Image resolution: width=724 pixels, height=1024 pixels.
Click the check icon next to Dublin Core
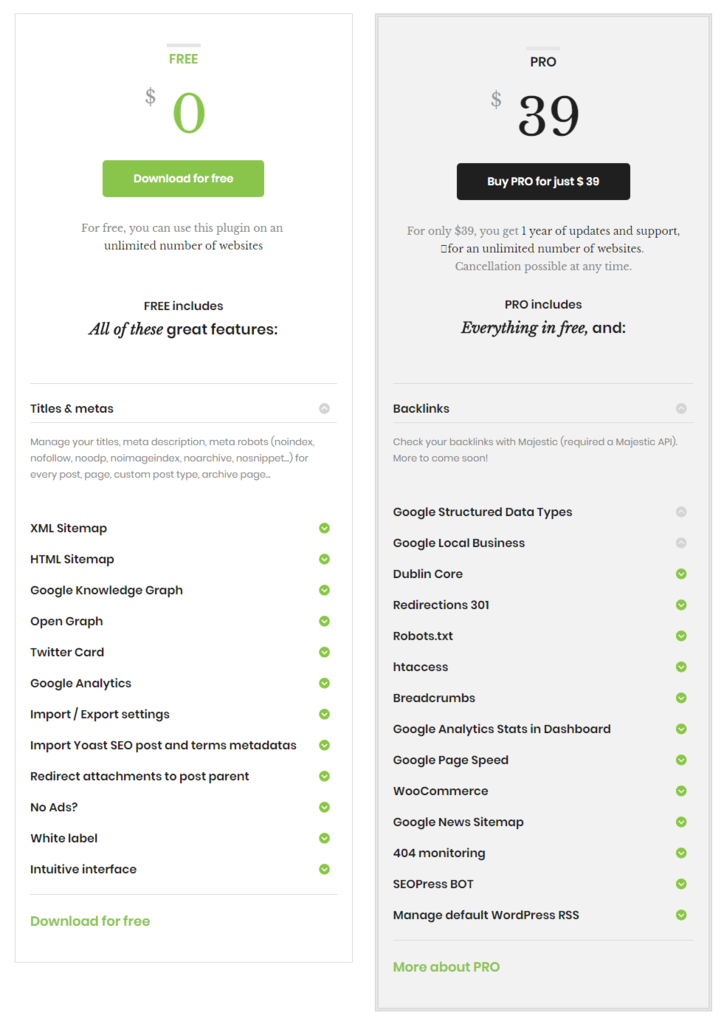(x=681, y=574)
